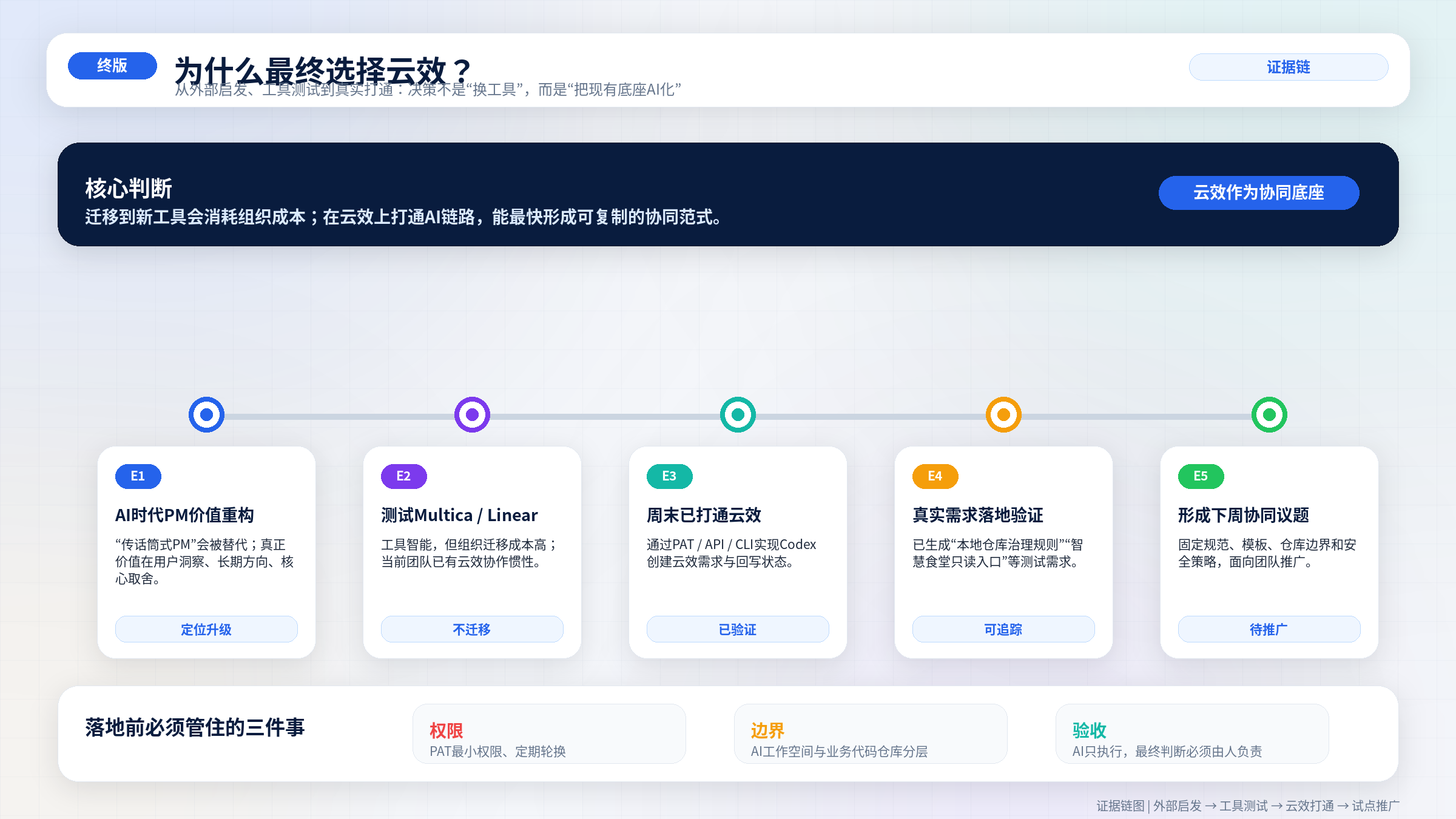Click the heading 真实需求落地验证
The image size is (1456, 819).
pos(978,515)
